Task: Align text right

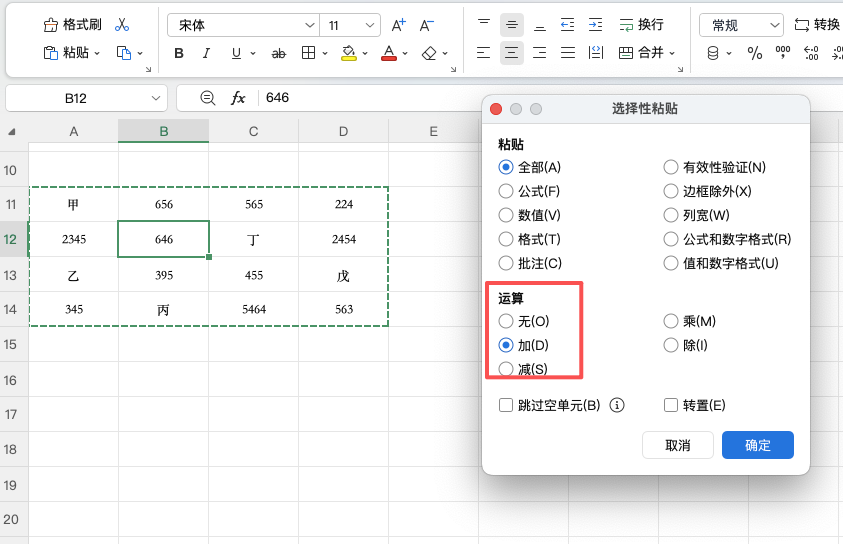Action: (539, 53)
